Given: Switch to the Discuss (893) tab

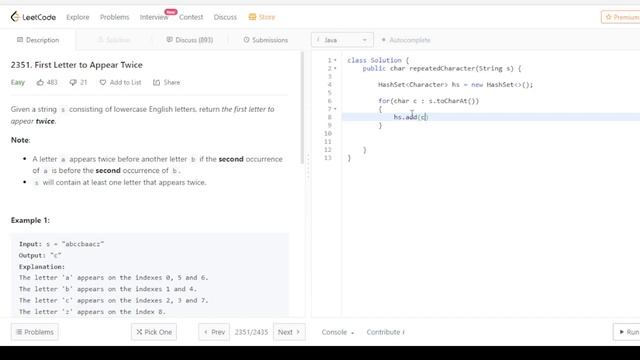Looking at the screenshot, I should (x=190, y=40).
